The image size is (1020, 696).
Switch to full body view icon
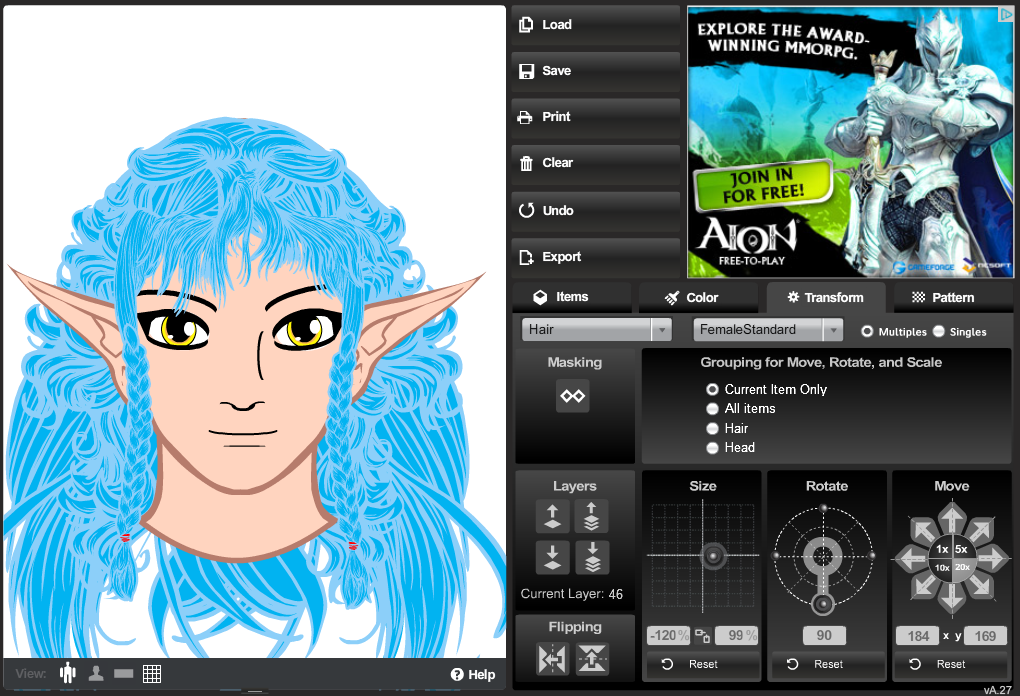(68, 673)
